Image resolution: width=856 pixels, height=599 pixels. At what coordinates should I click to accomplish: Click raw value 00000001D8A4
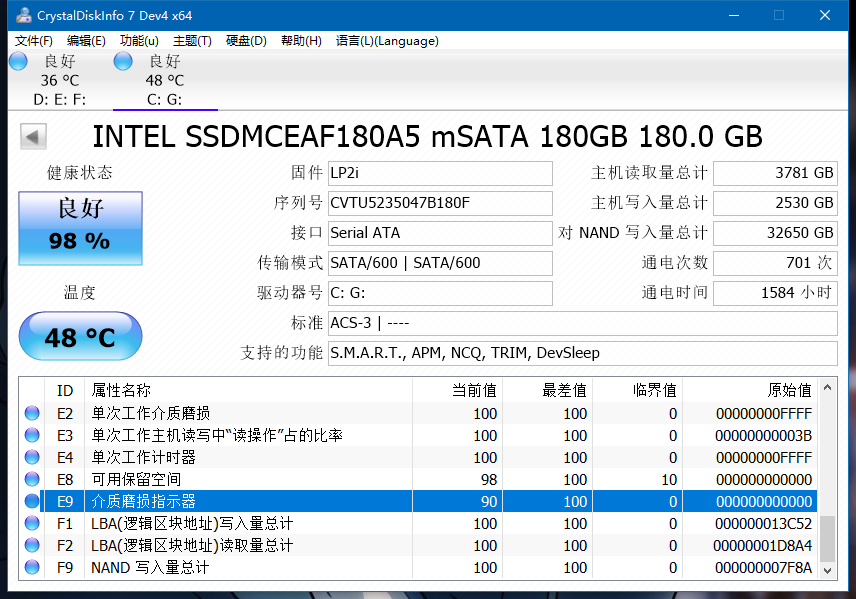762,545
